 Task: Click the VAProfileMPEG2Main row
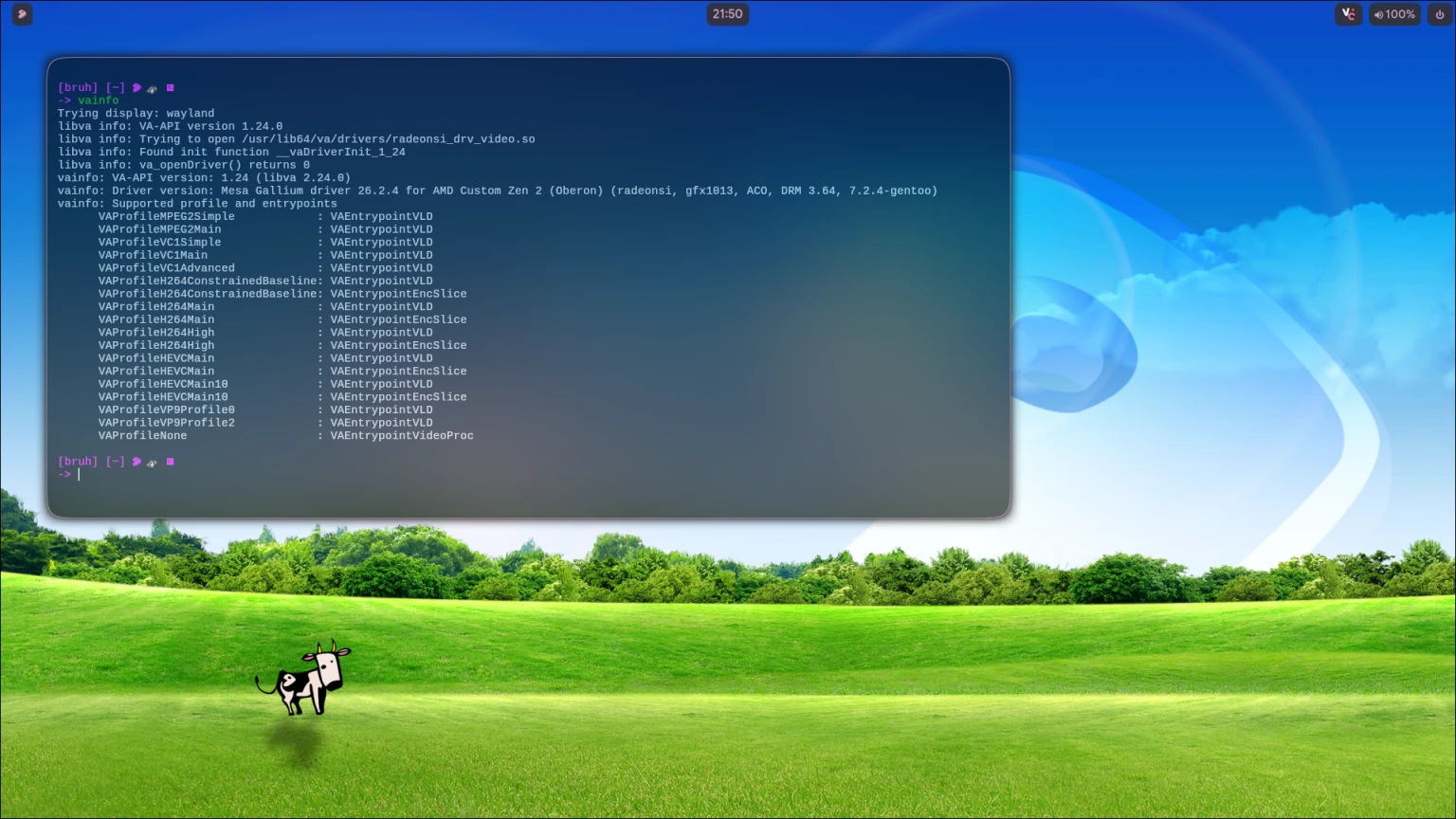pos(265,229)
